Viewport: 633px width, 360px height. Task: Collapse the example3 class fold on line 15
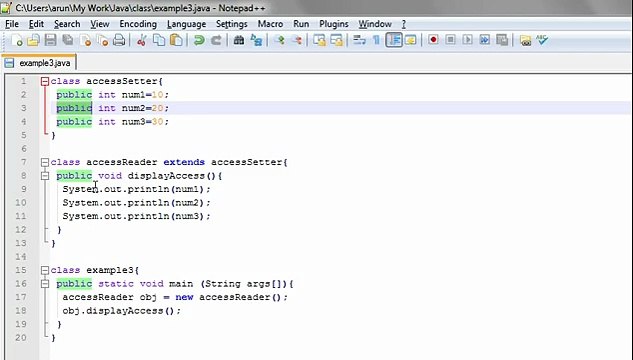tap(45, 270)
